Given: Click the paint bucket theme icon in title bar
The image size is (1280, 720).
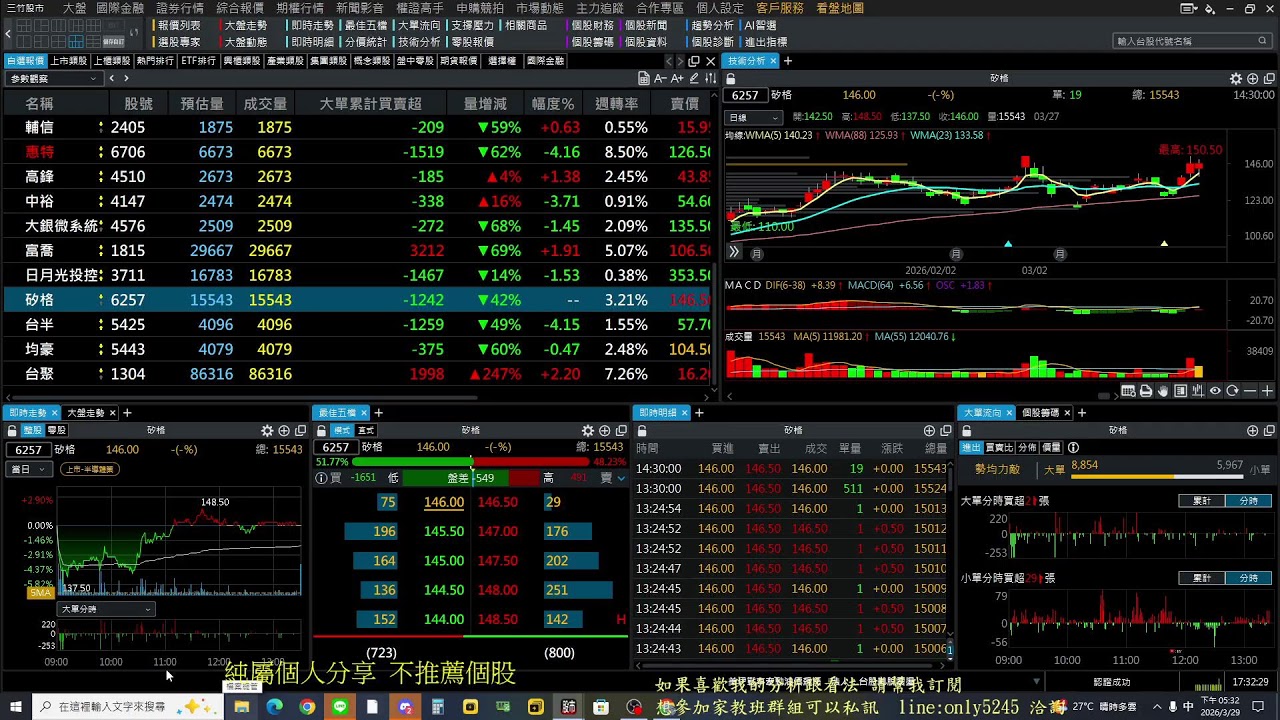Looking at the screenshot, I should click(x=1210, y=9).
